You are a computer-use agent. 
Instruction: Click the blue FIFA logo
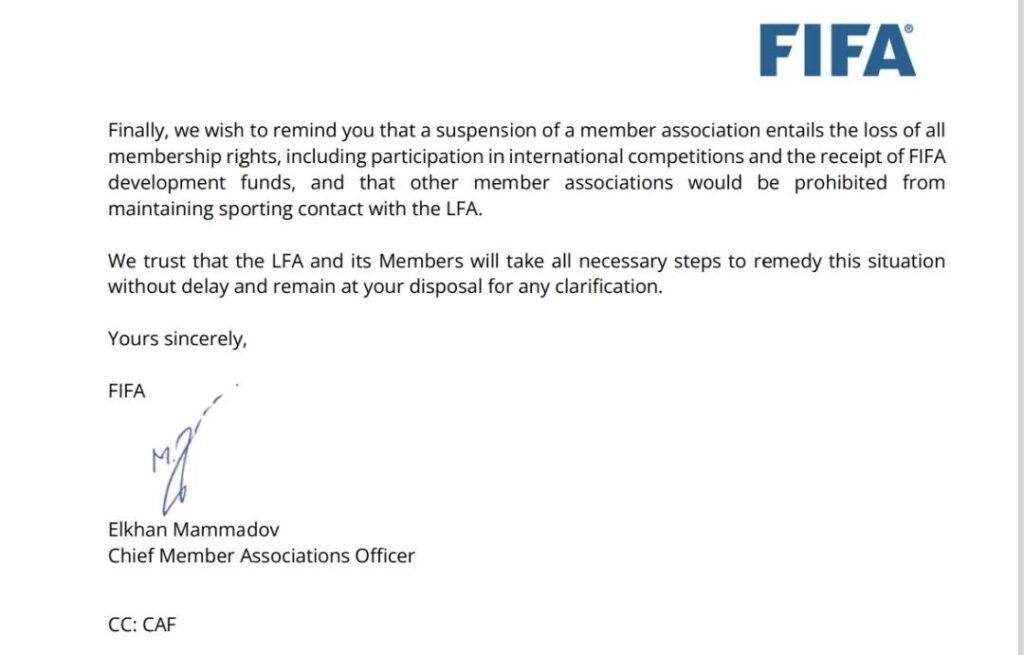[836, 51]
